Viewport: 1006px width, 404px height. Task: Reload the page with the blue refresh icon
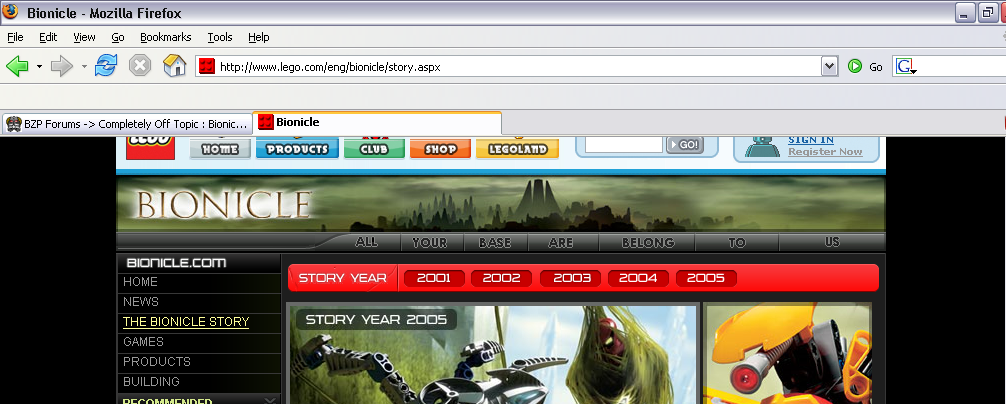coord(106,65)
